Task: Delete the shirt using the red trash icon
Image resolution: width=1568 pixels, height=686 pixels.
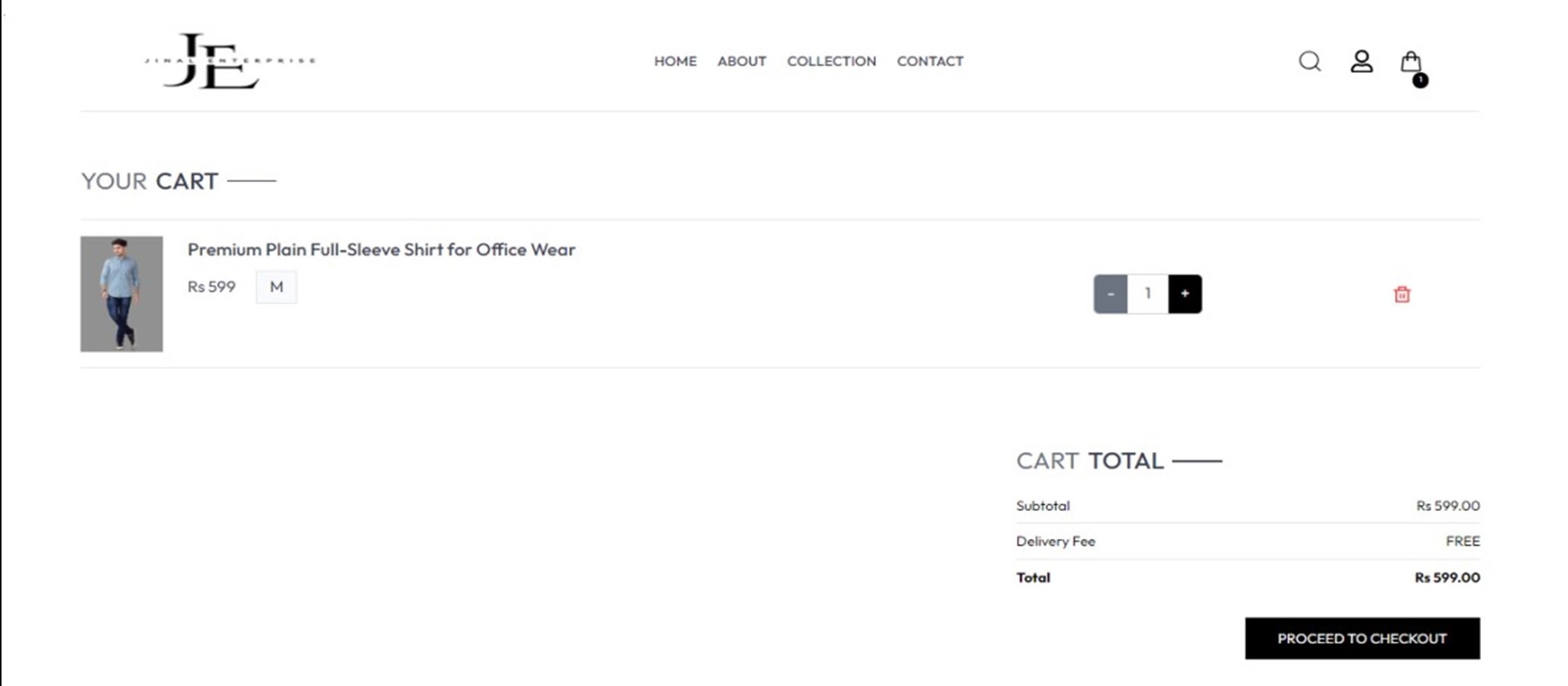Action: [1402, 294]
